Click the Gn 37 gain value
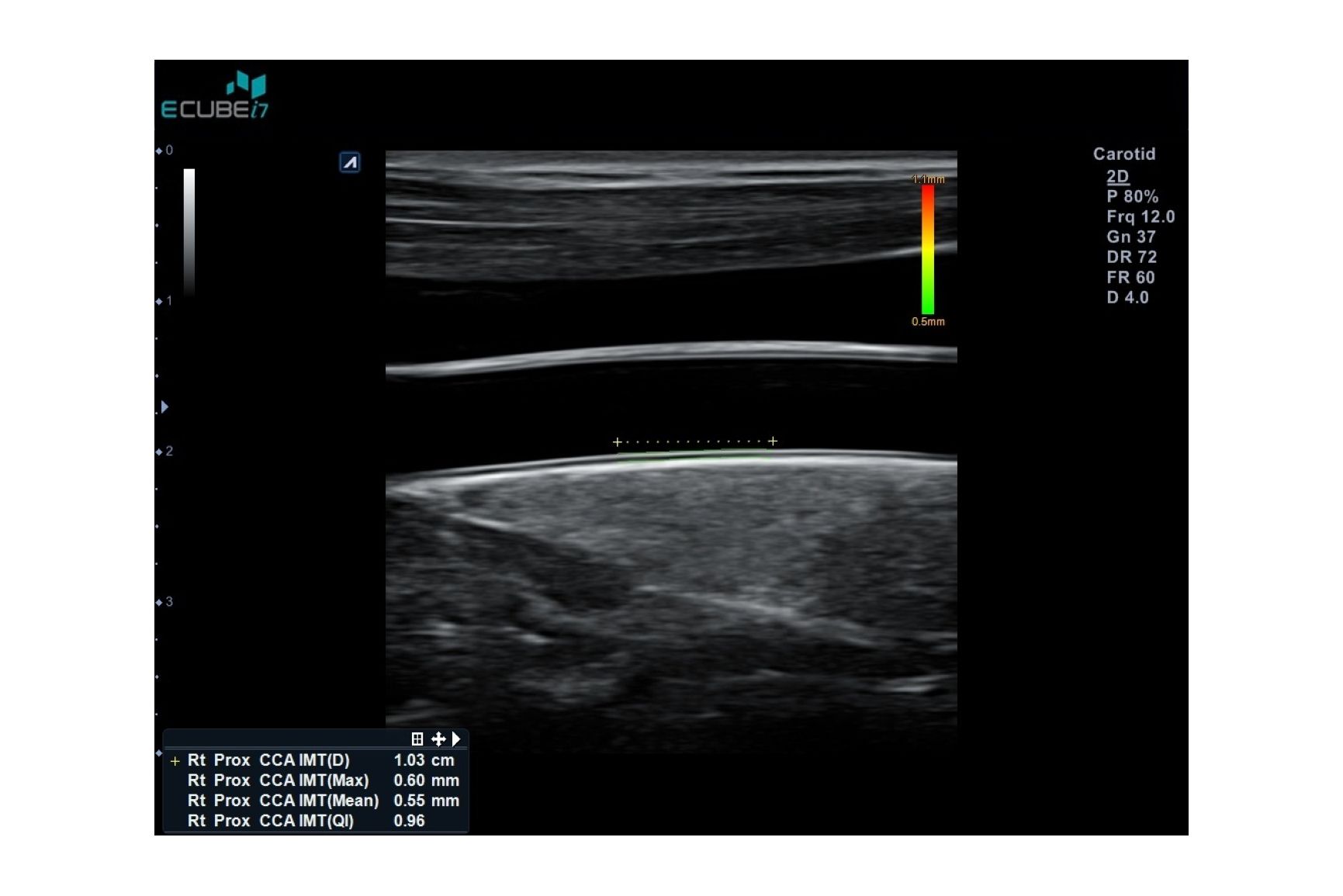The height and width of the screenshot is (896, 1343). (x=1131, y=237)
